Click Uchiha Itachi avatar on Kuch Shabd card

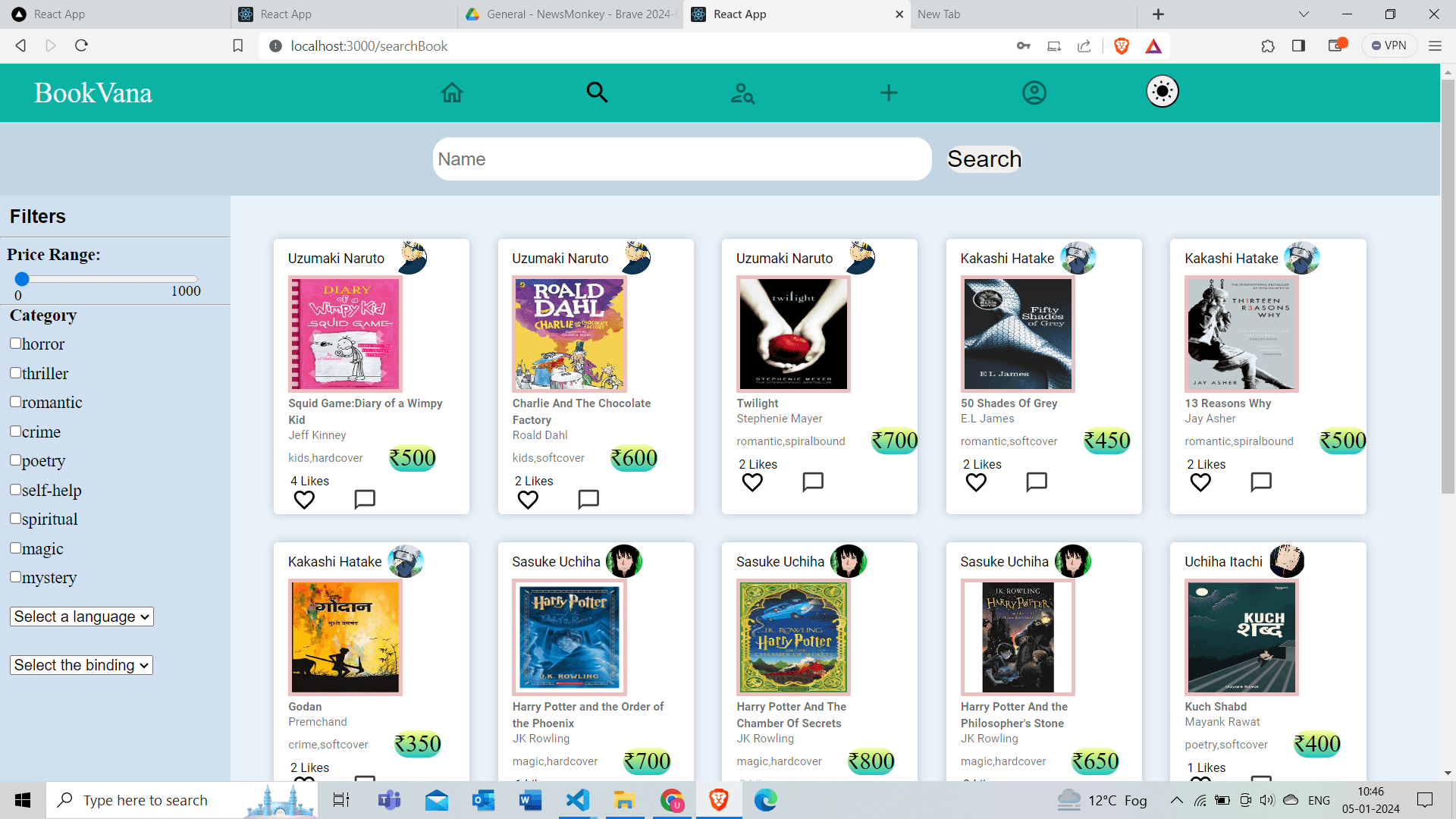click(x=1287, y=561)
